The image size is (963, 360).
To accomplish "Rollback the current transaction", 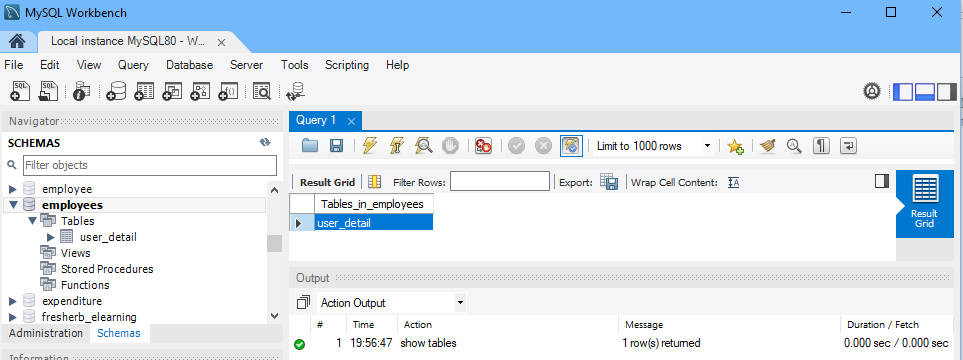I will tap(544, 146).
